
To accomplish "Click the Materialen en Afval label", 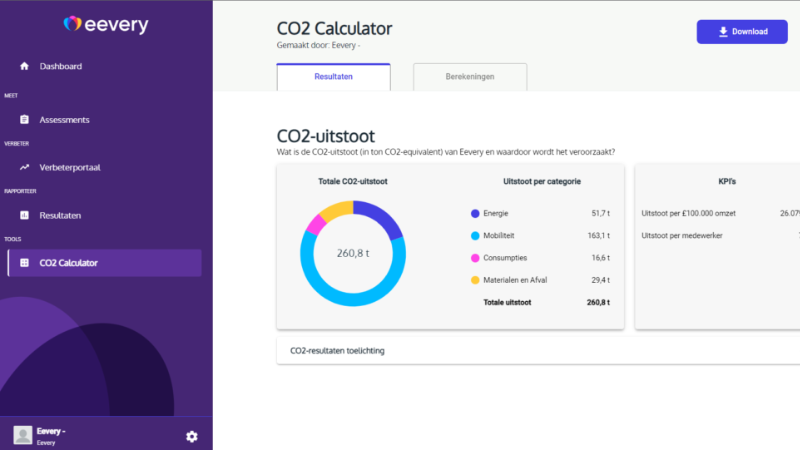I will click(x=515, y=280).
